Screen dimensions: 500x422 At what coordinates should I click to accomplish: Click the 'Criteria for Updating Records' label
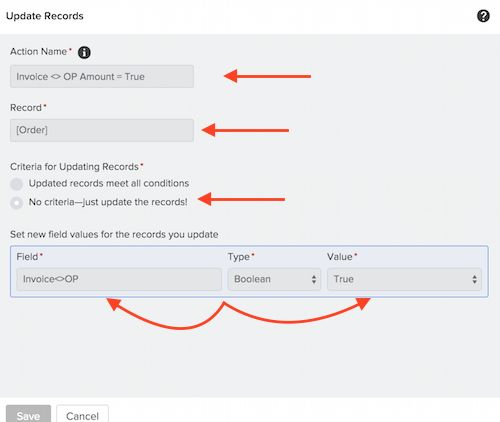(74, 167)
